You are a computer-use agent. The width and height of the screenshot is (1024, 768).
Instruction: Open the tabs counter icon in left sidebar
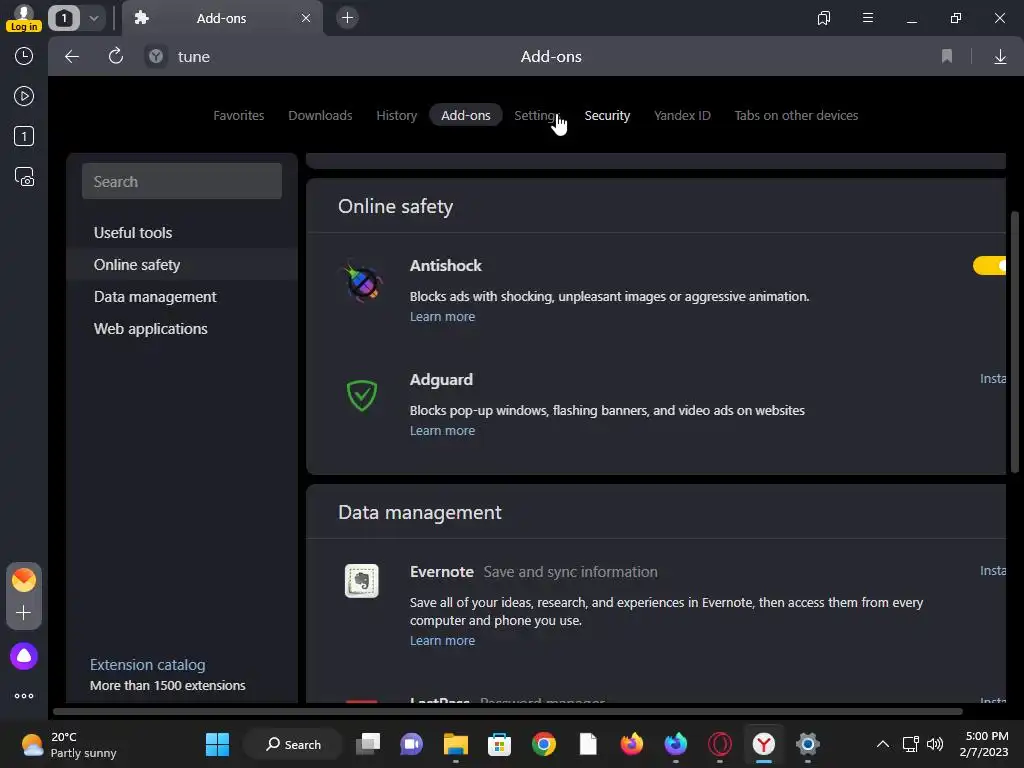coord(24,136)
